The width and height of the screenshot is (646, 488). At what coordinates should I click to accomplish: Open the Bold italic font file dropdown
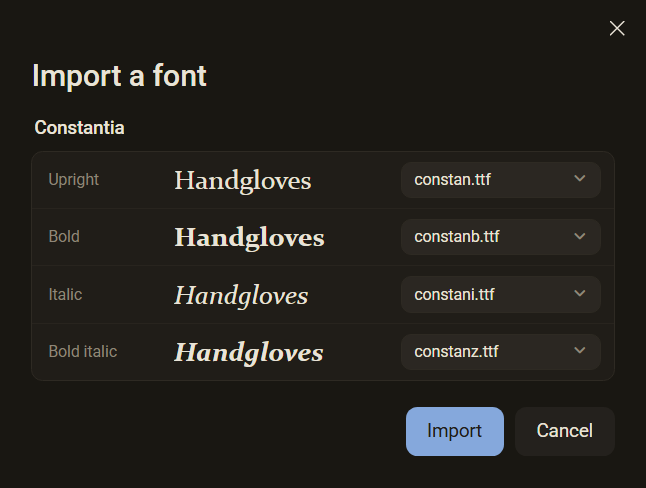point(501,352)
